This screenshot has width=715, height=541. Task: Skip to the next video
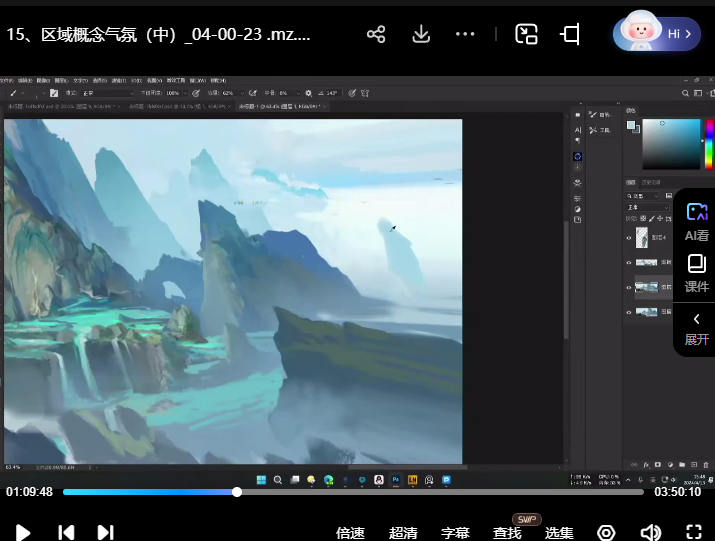(105, 532)
